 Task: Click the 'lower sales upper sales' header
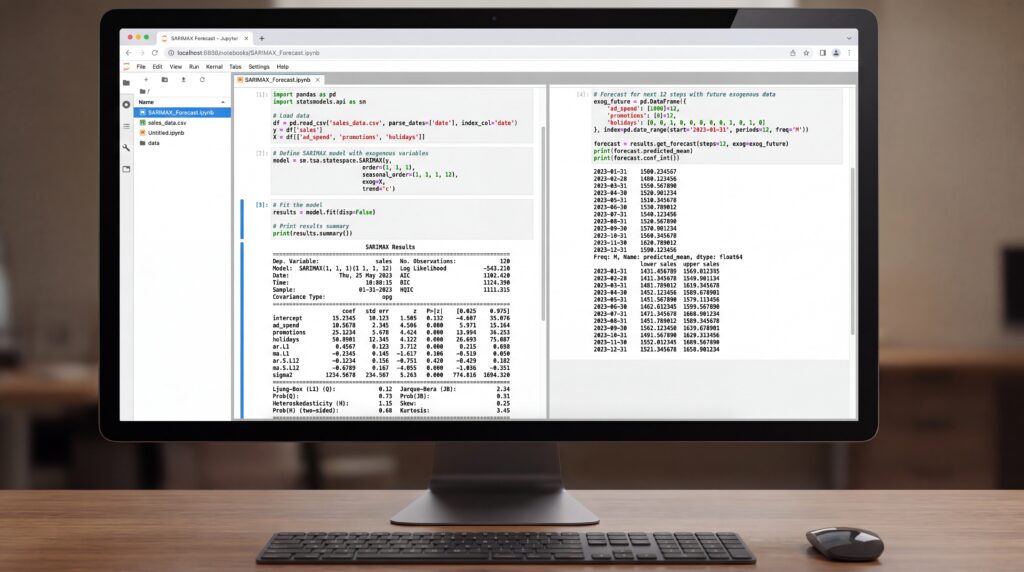click(679, 264)
